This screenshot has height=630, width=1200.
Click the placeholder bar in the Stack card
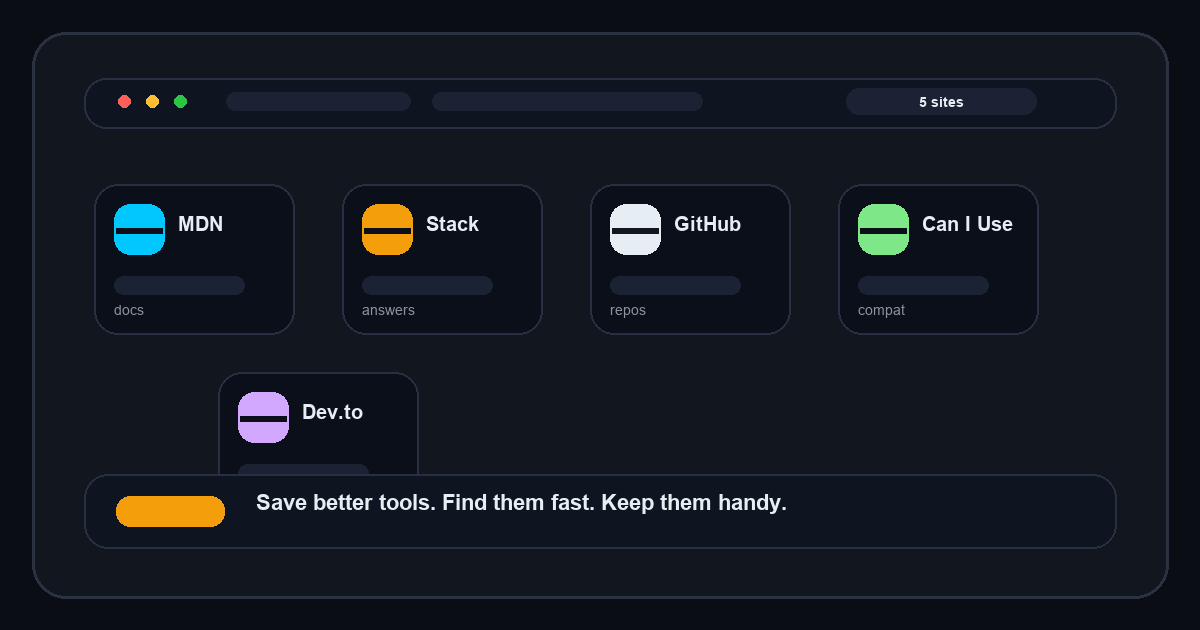[x=427, y=285]
